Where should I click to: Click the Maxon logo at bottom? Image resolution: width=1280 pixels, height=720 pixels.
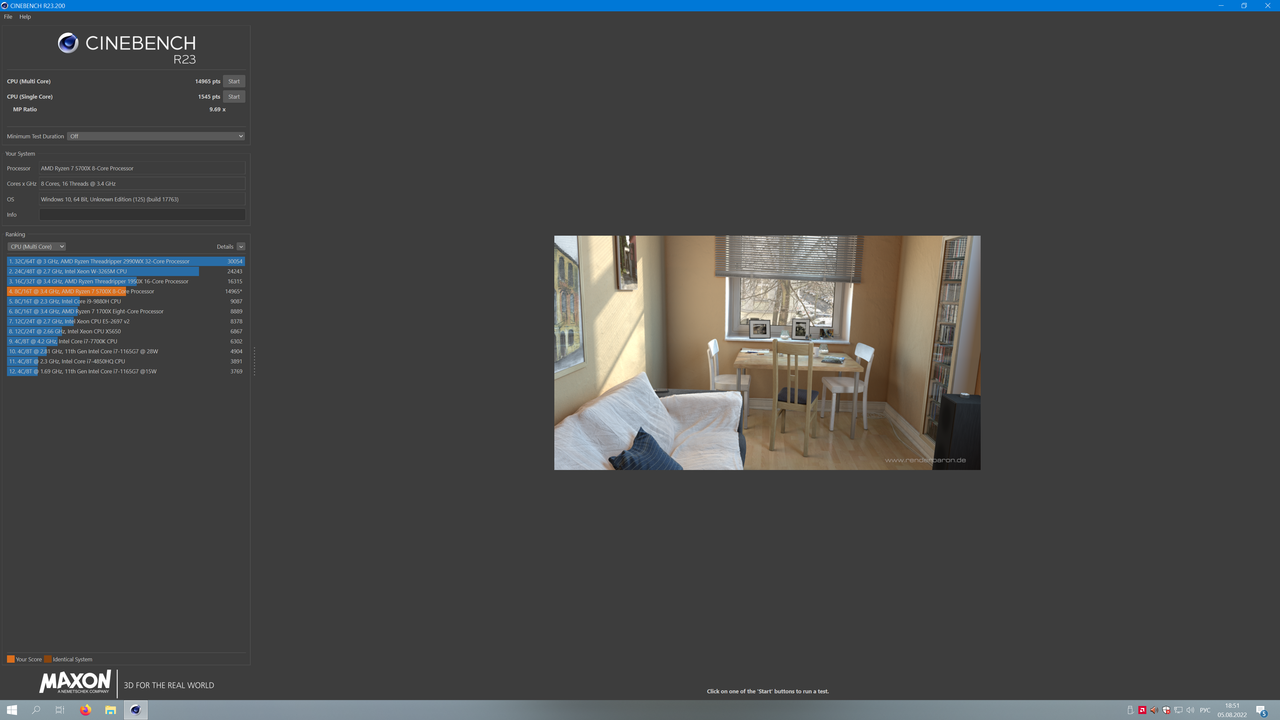(x=75, y=683)
